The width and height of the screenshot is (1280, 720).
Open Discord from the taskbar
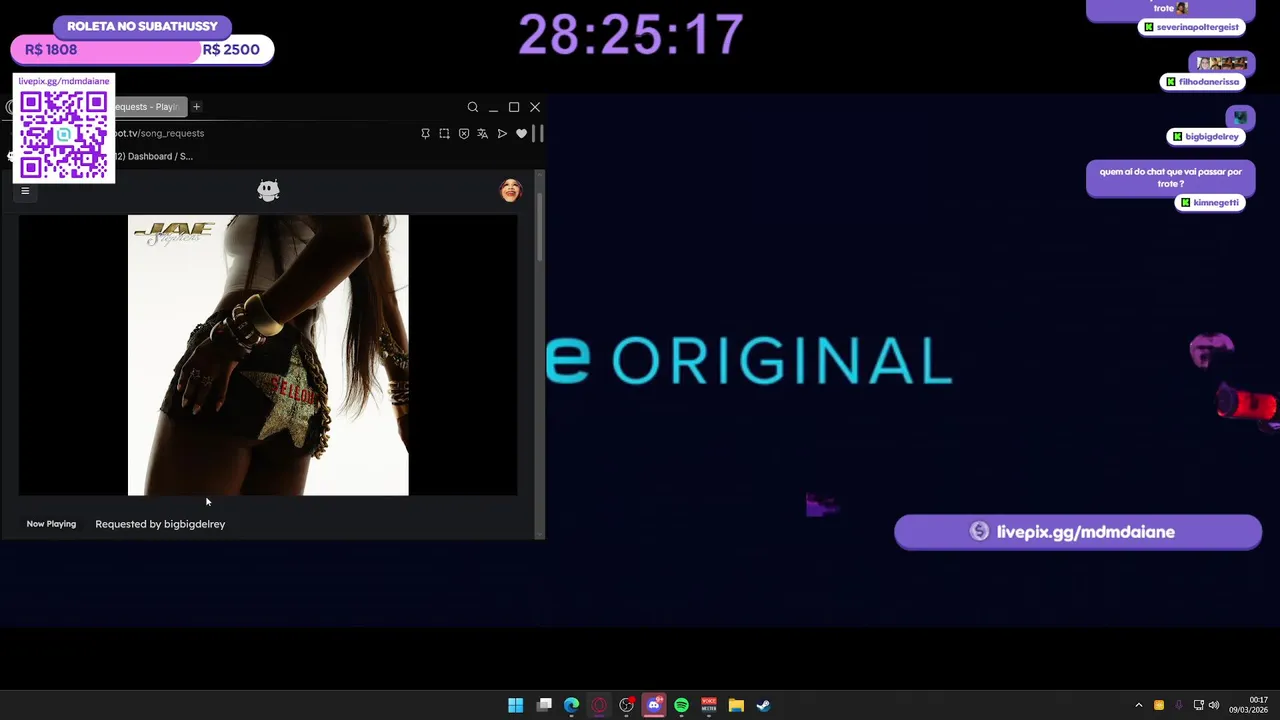654,705
